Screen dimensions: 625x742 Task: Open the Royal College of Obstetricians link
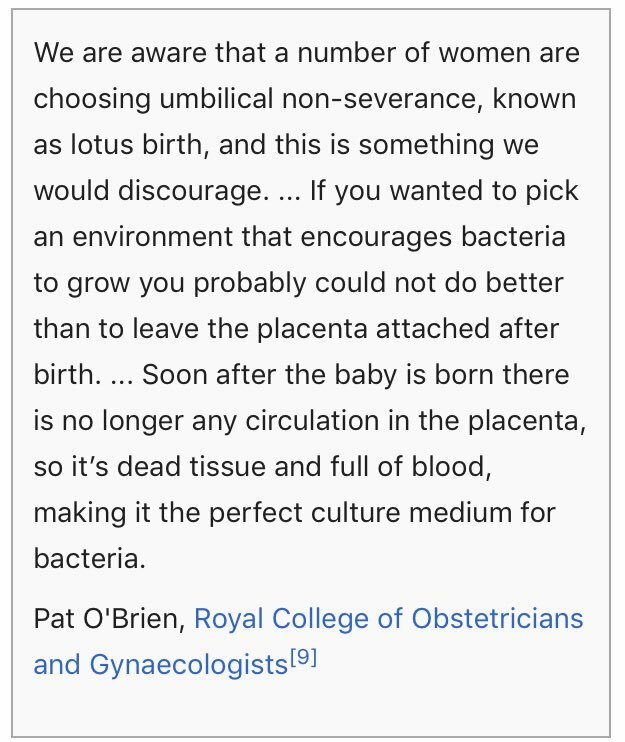pyautogui.click(x=388, y=618)
